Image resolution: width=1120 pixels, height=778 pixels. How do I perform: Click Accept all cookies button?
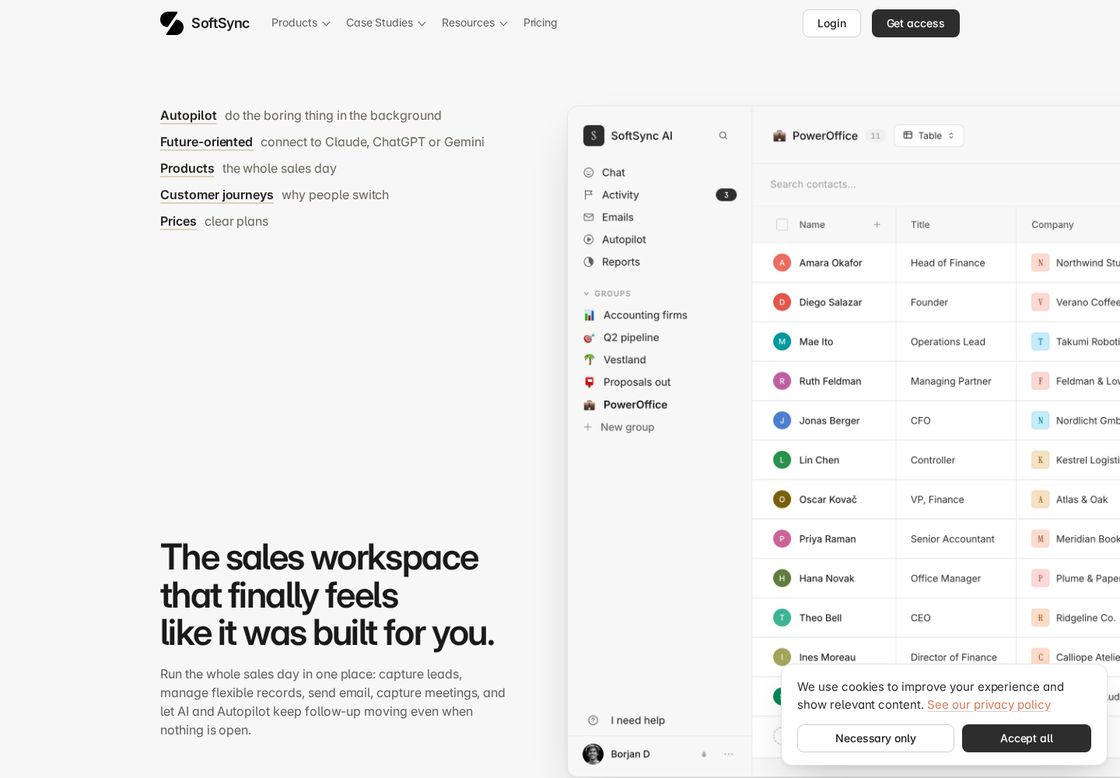coord(1026,738)
